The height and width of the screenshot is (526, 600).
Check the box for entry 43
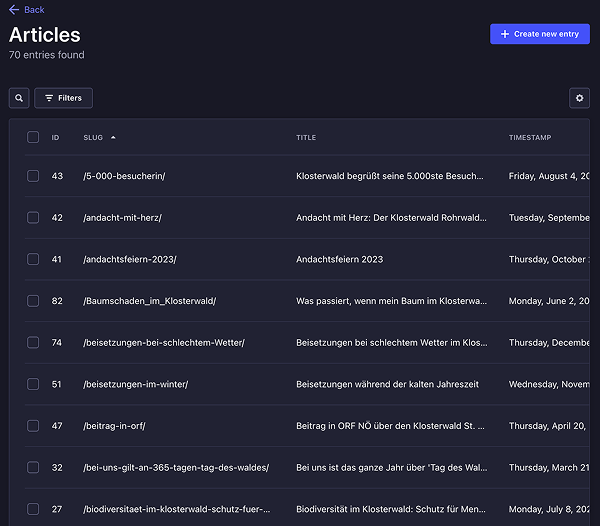click(x=33, y=176)
